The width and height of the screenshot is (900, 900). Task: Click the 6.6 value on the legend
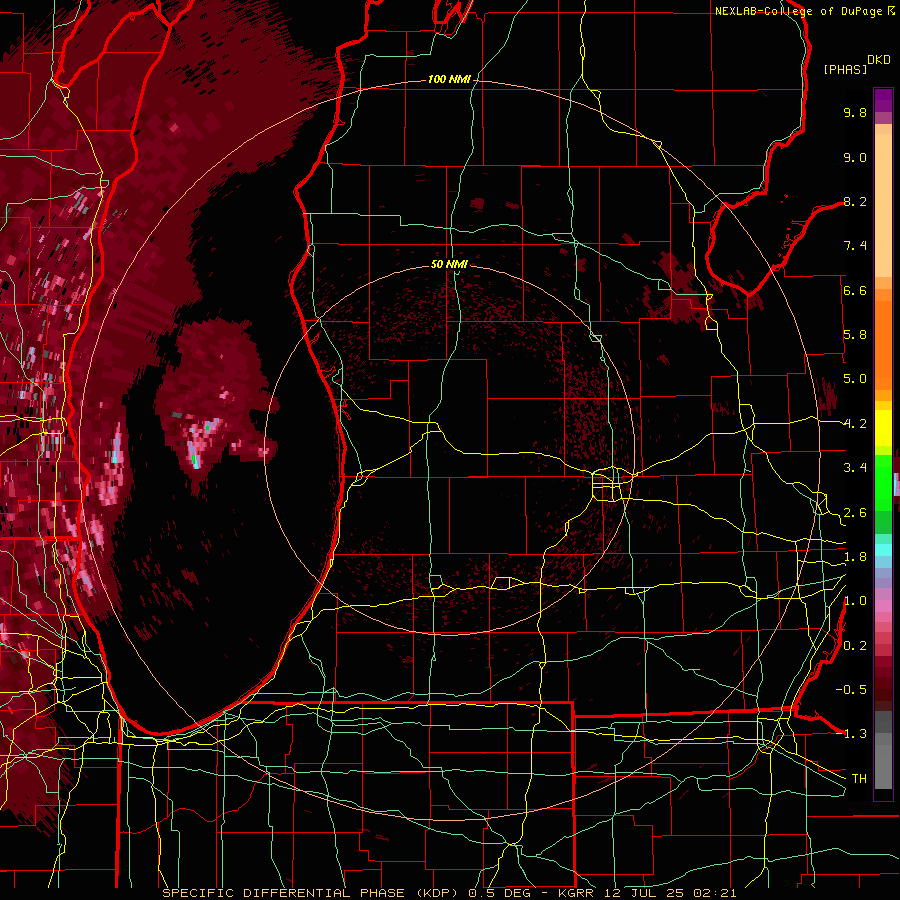(x=855, y=290)
